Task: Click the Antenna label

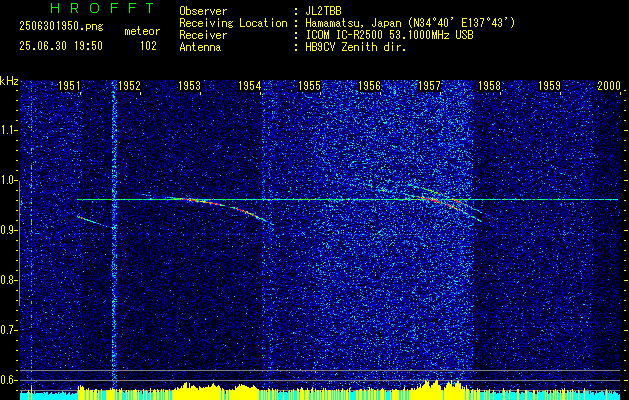Action: click(x=200, y=47)
